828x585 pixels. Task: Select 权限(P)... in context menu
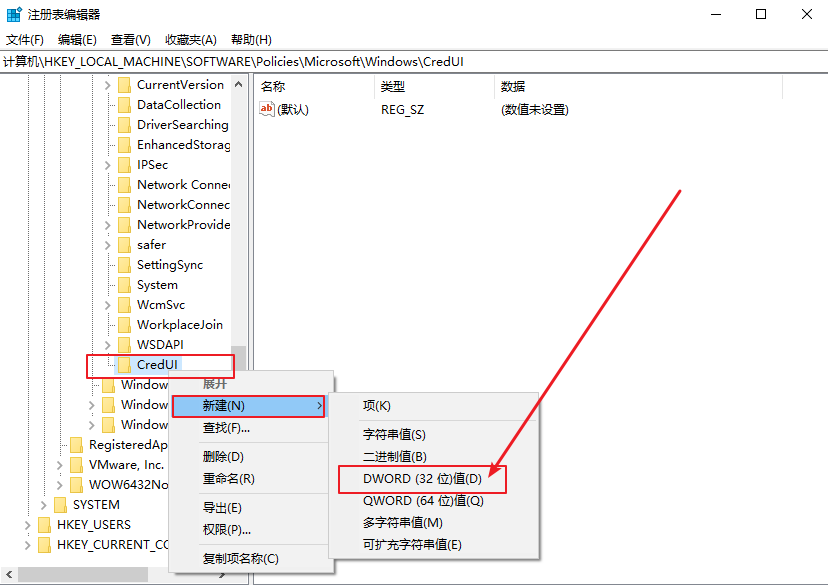coord(226,529)
